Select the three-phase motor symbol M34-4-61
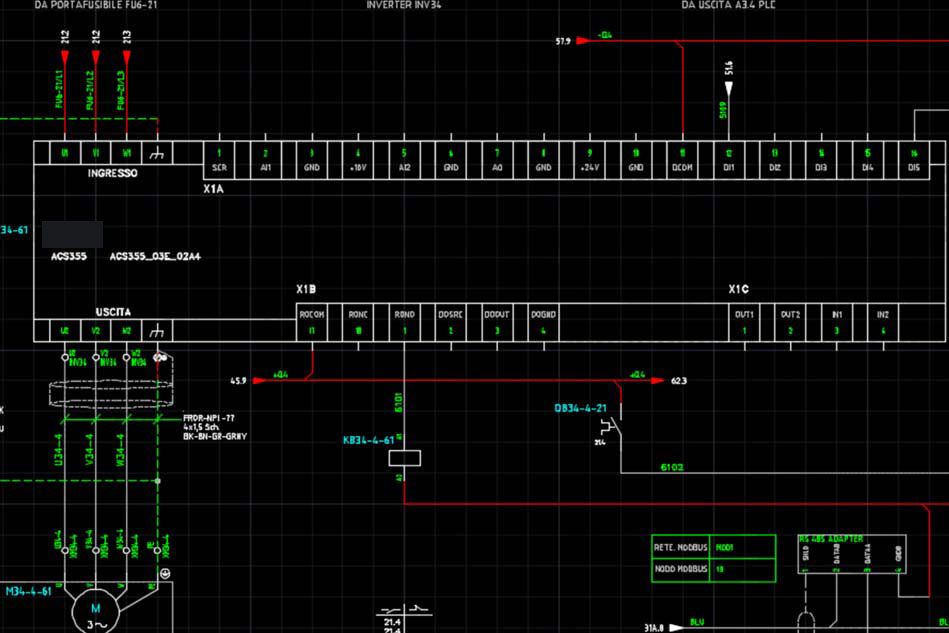The width and height of the screenshot is (949, 633). (x=97, y=610)
